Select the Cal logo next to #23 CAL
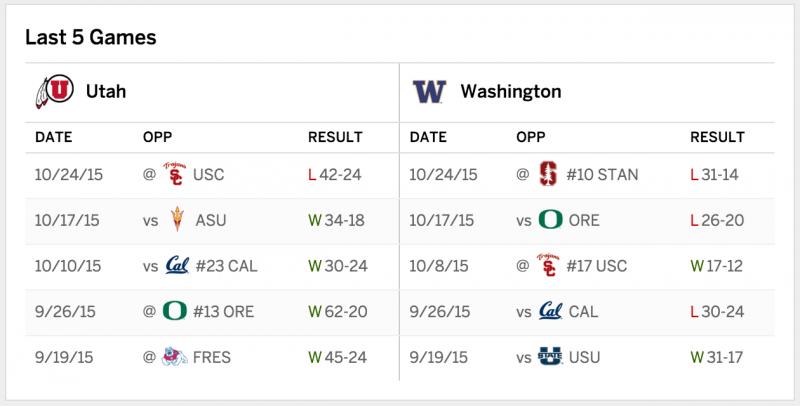 click(x=177, y=265)
